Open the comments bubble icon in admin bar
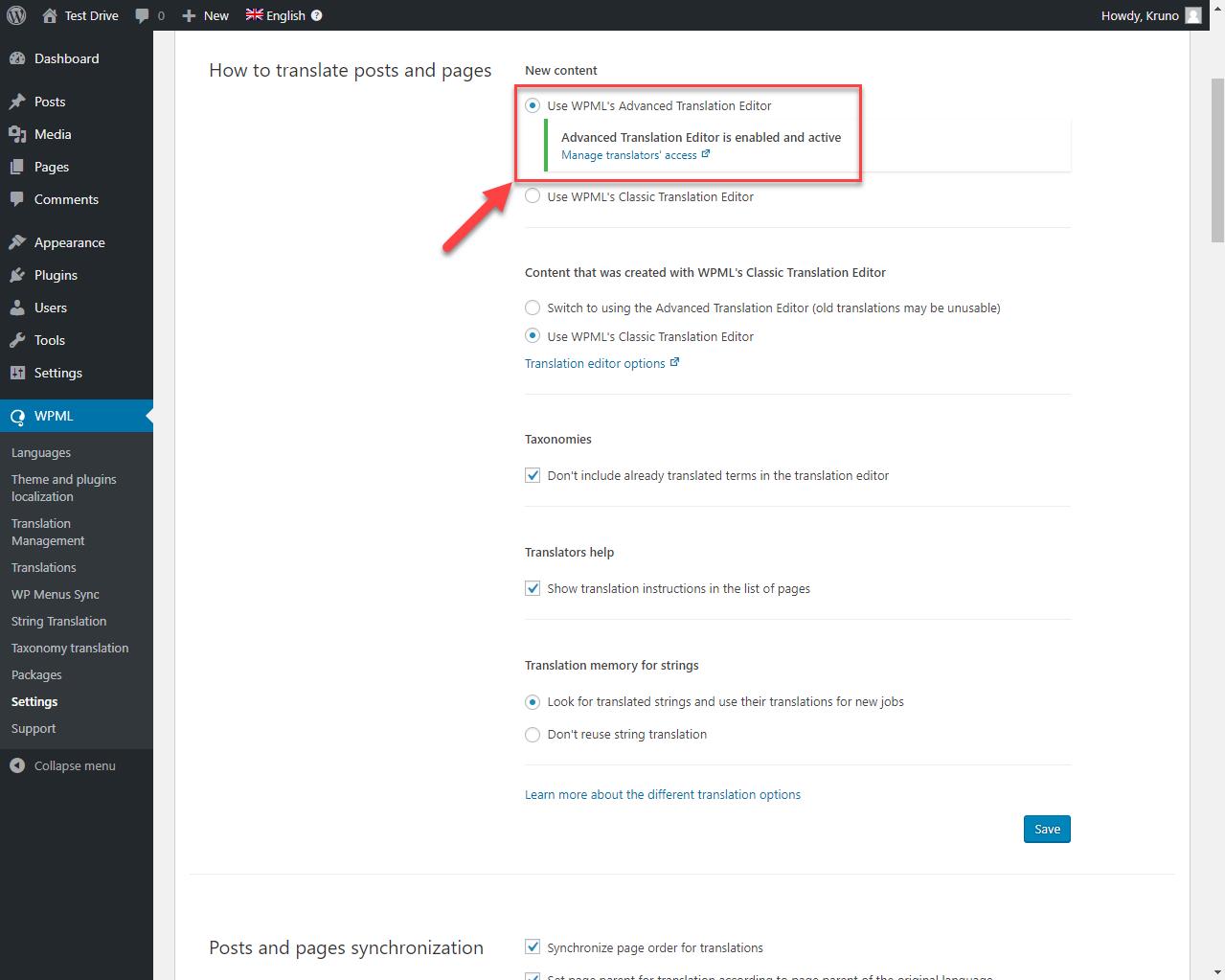Image resolution: width=1225 pixels, height=980 pixels. [142, 15]
